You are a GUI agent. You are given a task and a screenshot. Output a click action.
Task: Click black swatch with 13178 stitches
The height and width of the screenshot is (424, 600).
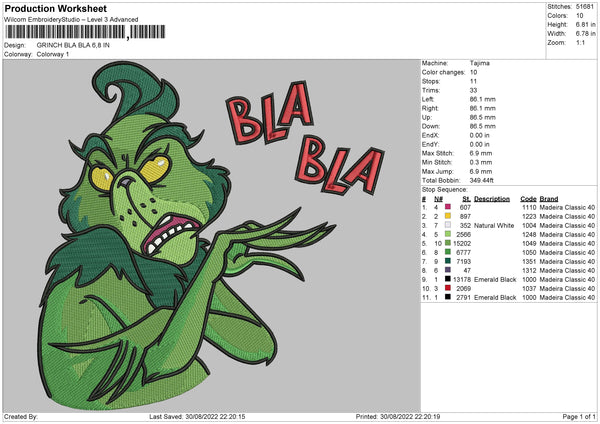tap(448, 279)
